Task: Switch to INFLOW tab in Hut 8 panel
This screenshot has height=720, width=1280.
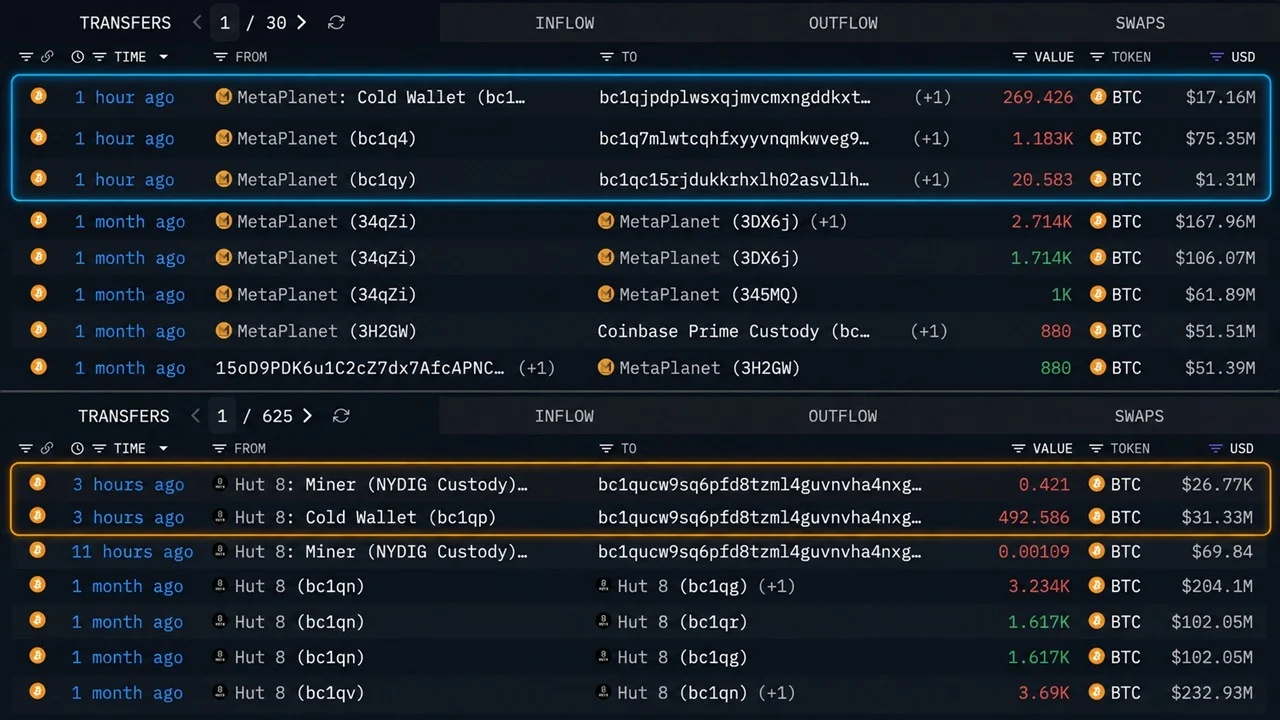Action: pos(564,416)
